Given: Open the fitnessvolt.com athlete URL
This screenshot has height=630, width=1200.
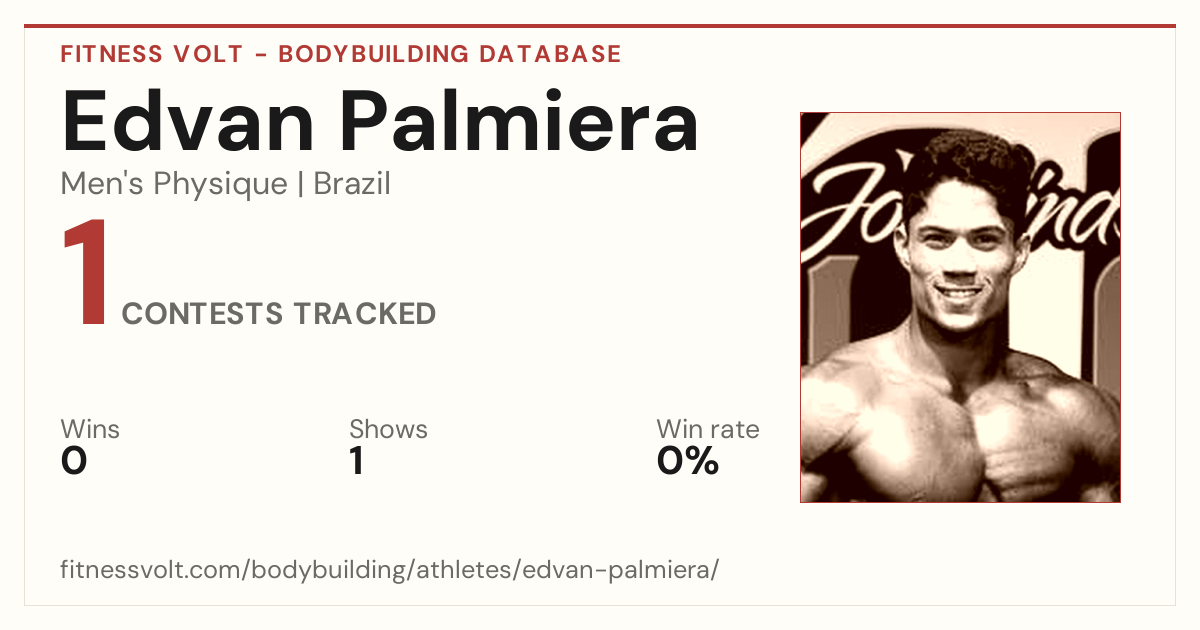Looking at the screenshot, I should (x=390, y=570).
